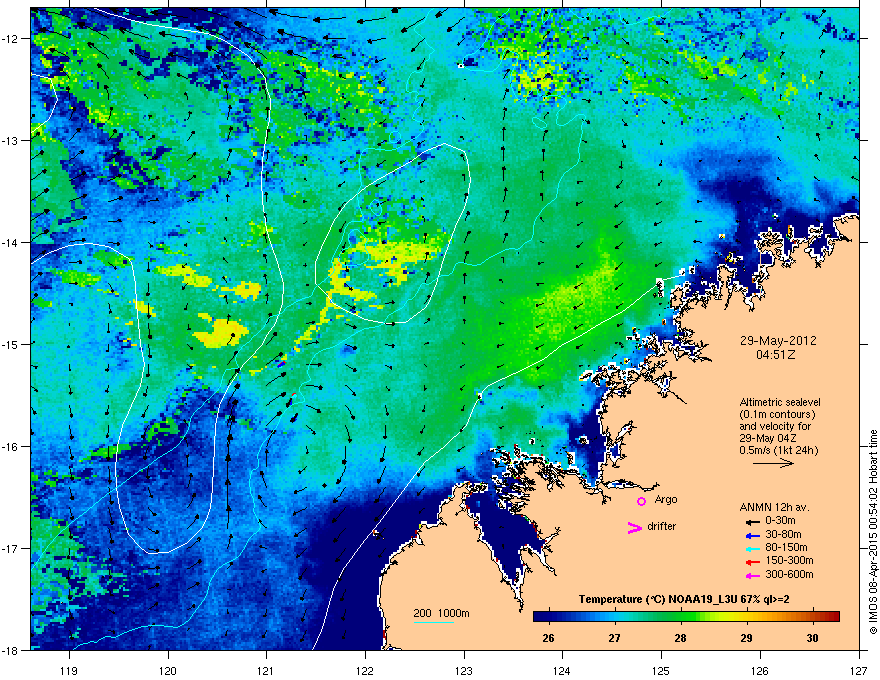880x680 pixels.
Task: Click latitude axis label -16
Action: coord(11,447)
